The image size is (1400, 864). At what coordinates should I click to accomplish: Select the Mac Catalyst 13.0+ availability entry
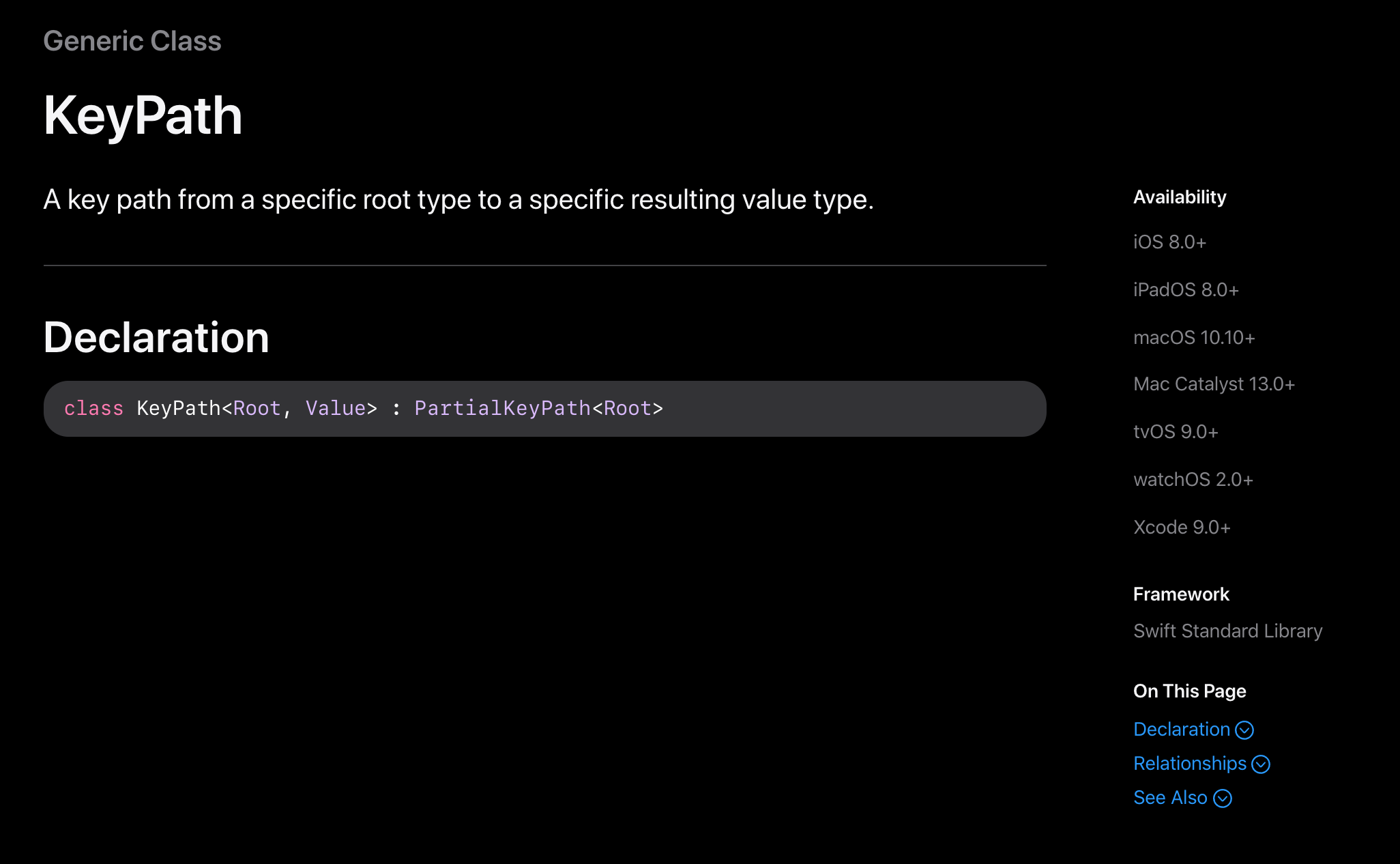[1214, 384]
